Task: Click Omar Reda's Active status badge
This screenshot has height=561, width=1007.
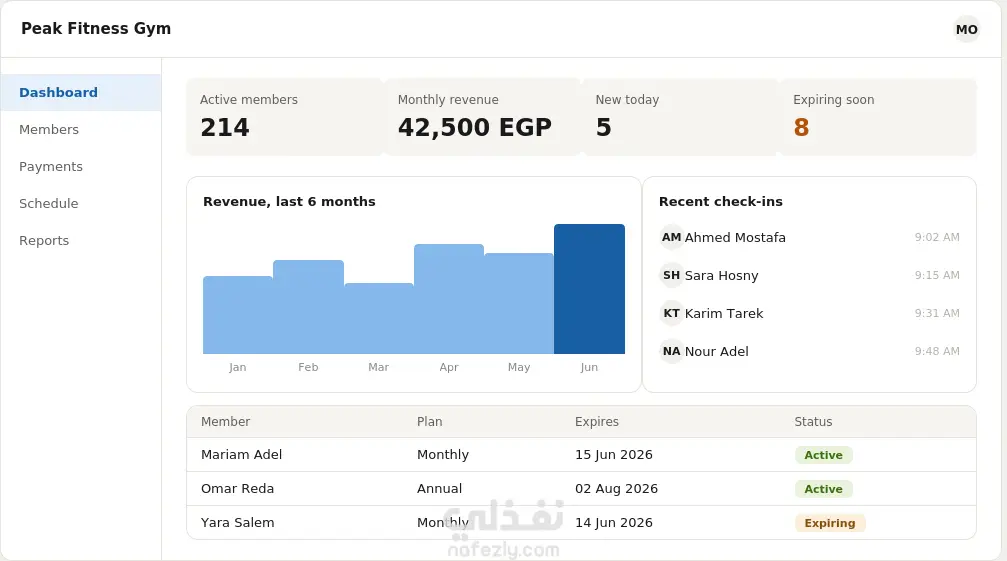Action: [x=823, y=489]
